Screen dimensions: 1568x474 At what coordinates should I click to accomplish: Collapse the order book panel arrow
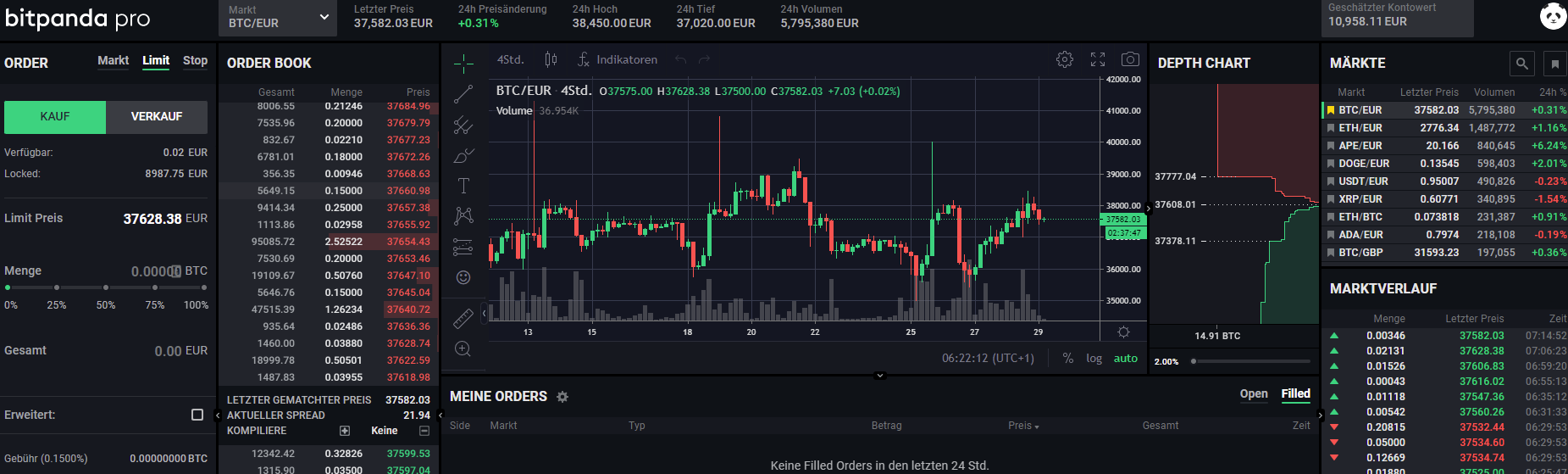click(x=439, y=415)
